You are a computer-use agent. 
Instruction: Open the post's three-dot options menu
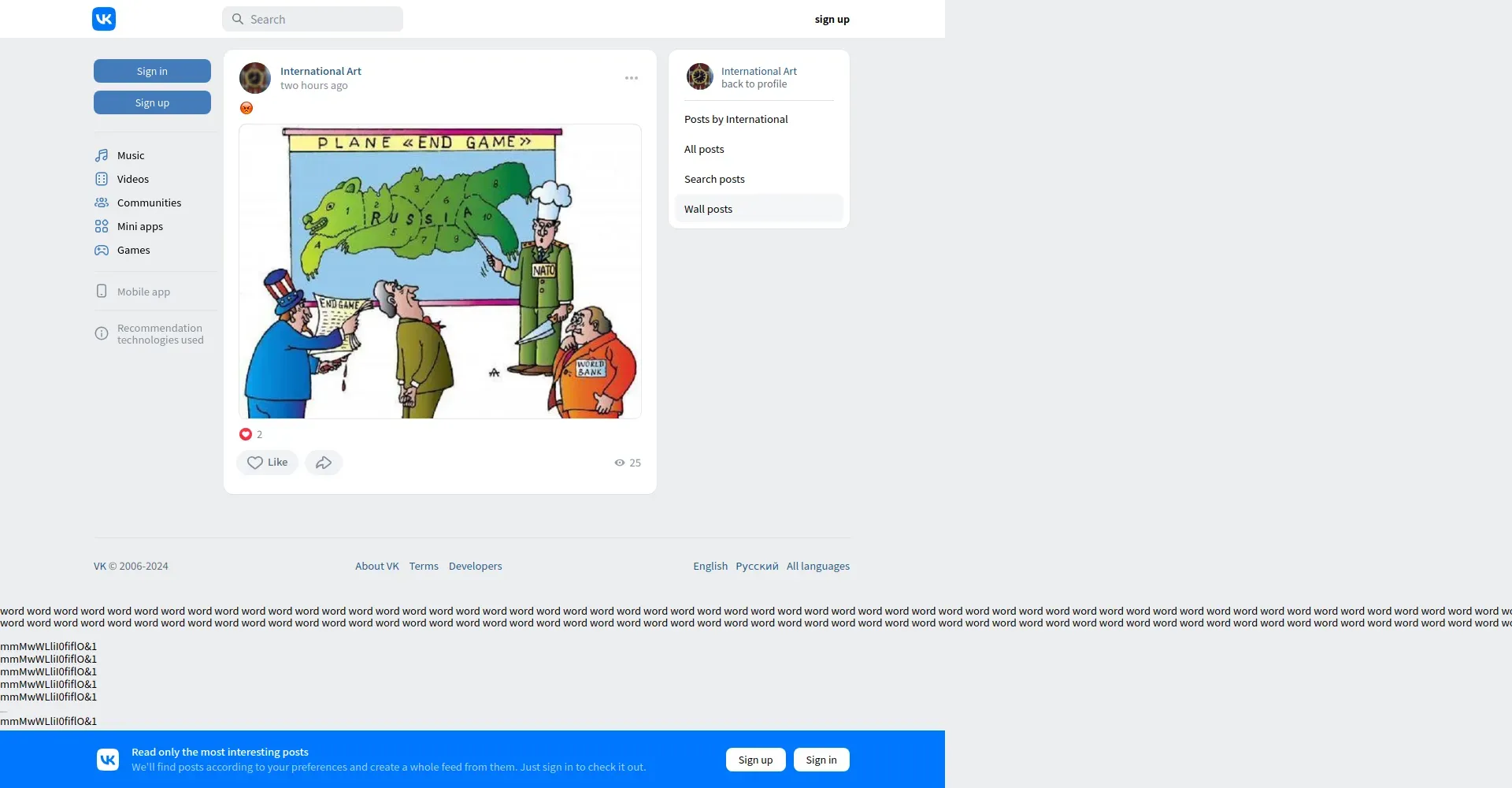click(x=632, y=78)
